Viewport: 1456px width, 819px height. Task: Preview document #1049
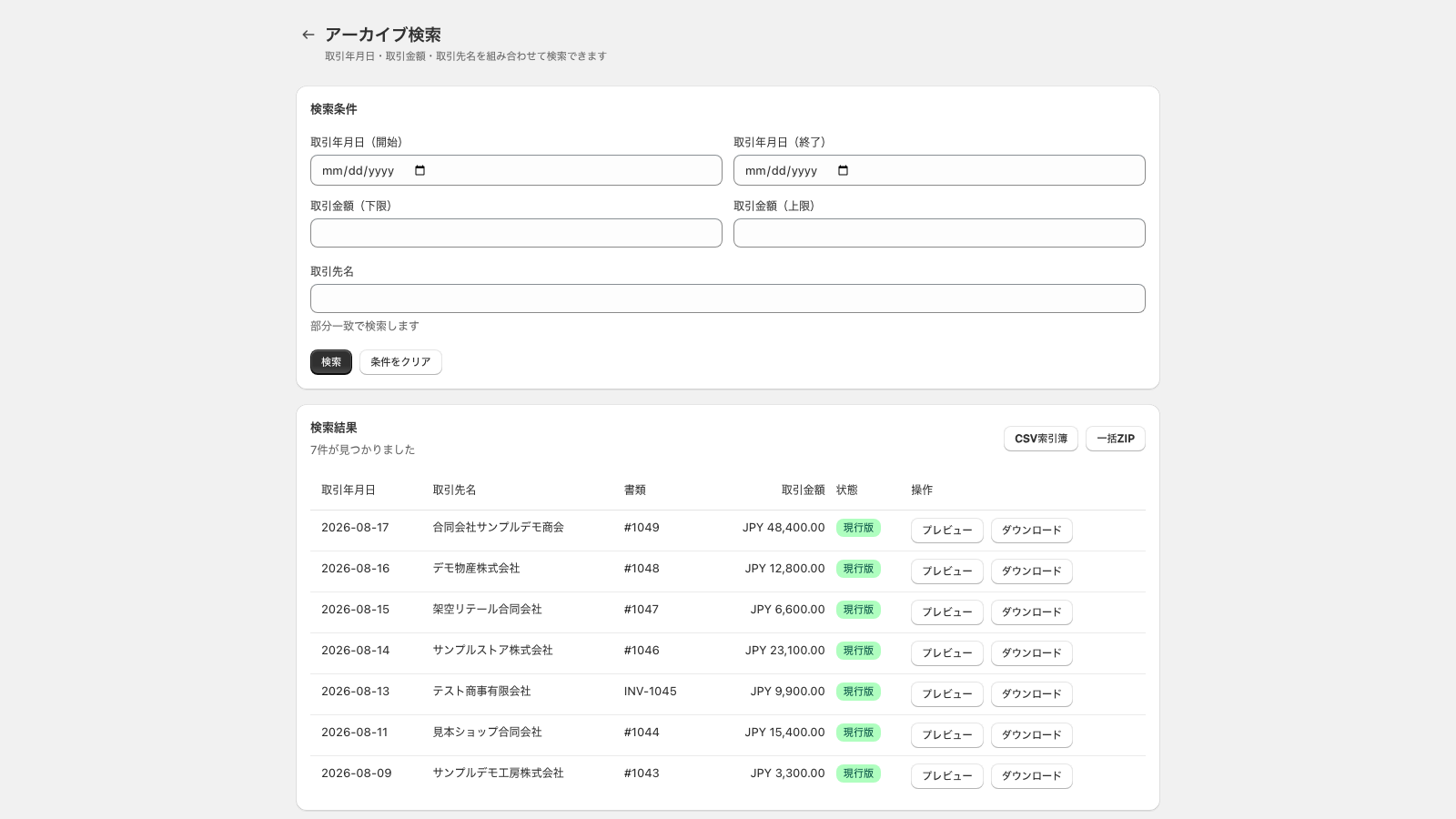[x=947, y=531]
